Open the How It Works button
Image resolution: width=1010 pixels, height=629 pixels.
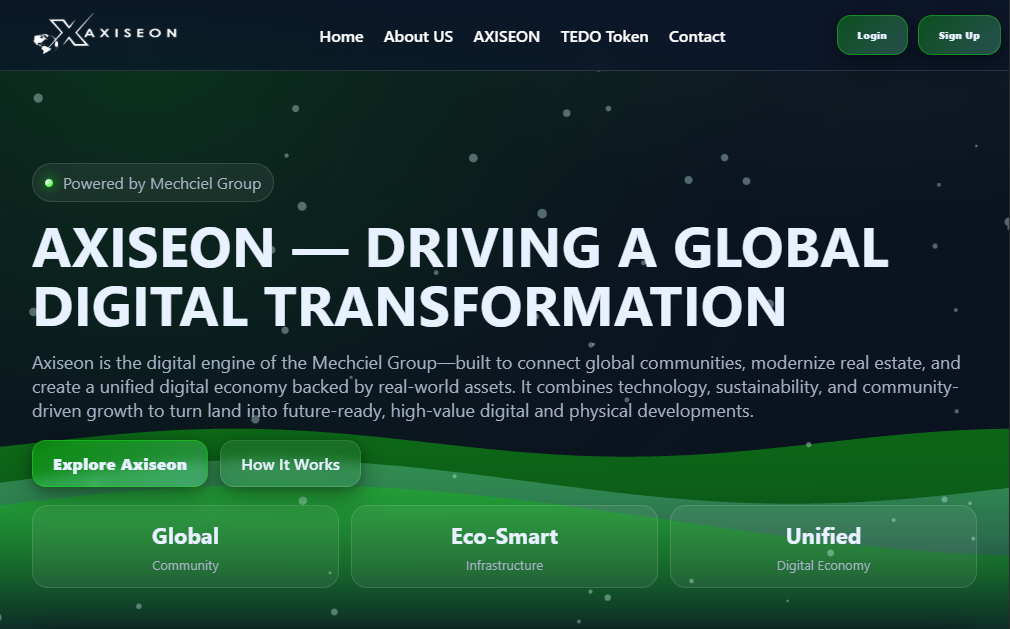[290, 464]
